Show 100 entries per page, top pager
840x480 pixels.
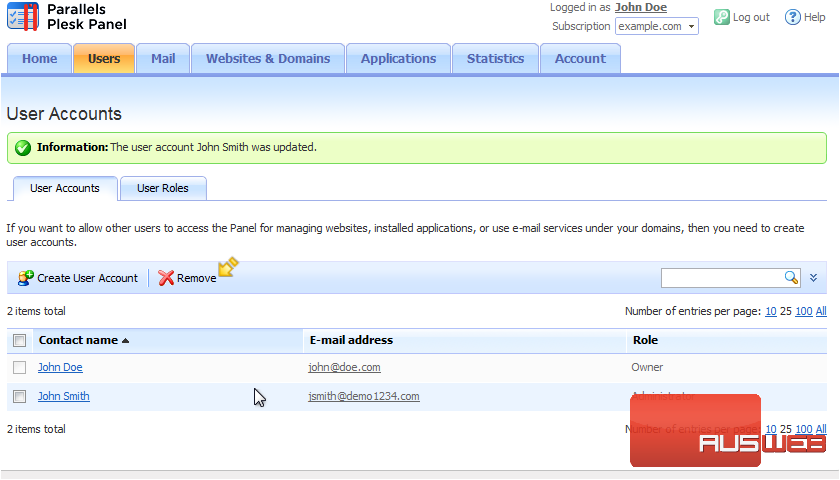(804, 311)
